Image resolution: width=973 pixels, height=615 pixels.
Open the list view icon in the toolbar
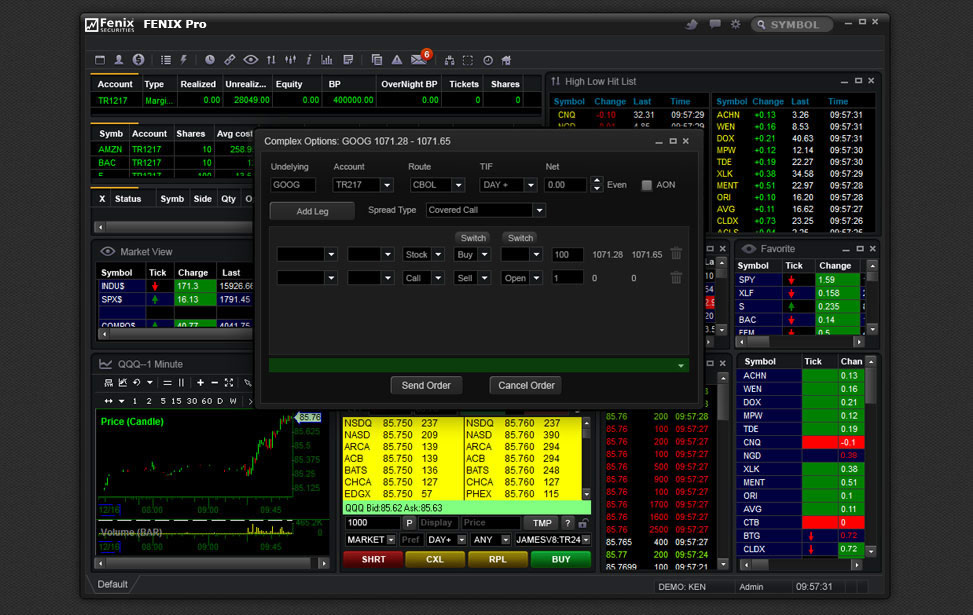(166, 60)
